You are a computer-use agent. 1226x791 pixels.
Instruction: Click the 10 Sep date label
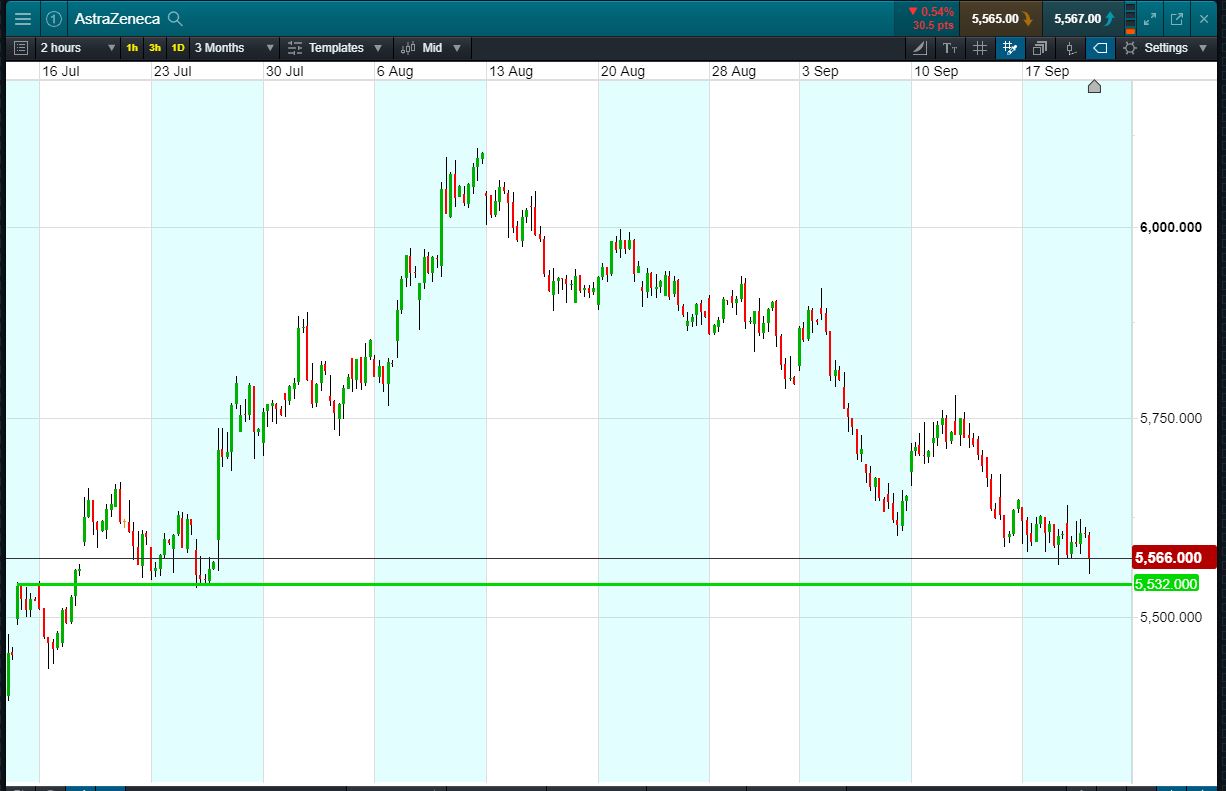[x=937, y=72]
